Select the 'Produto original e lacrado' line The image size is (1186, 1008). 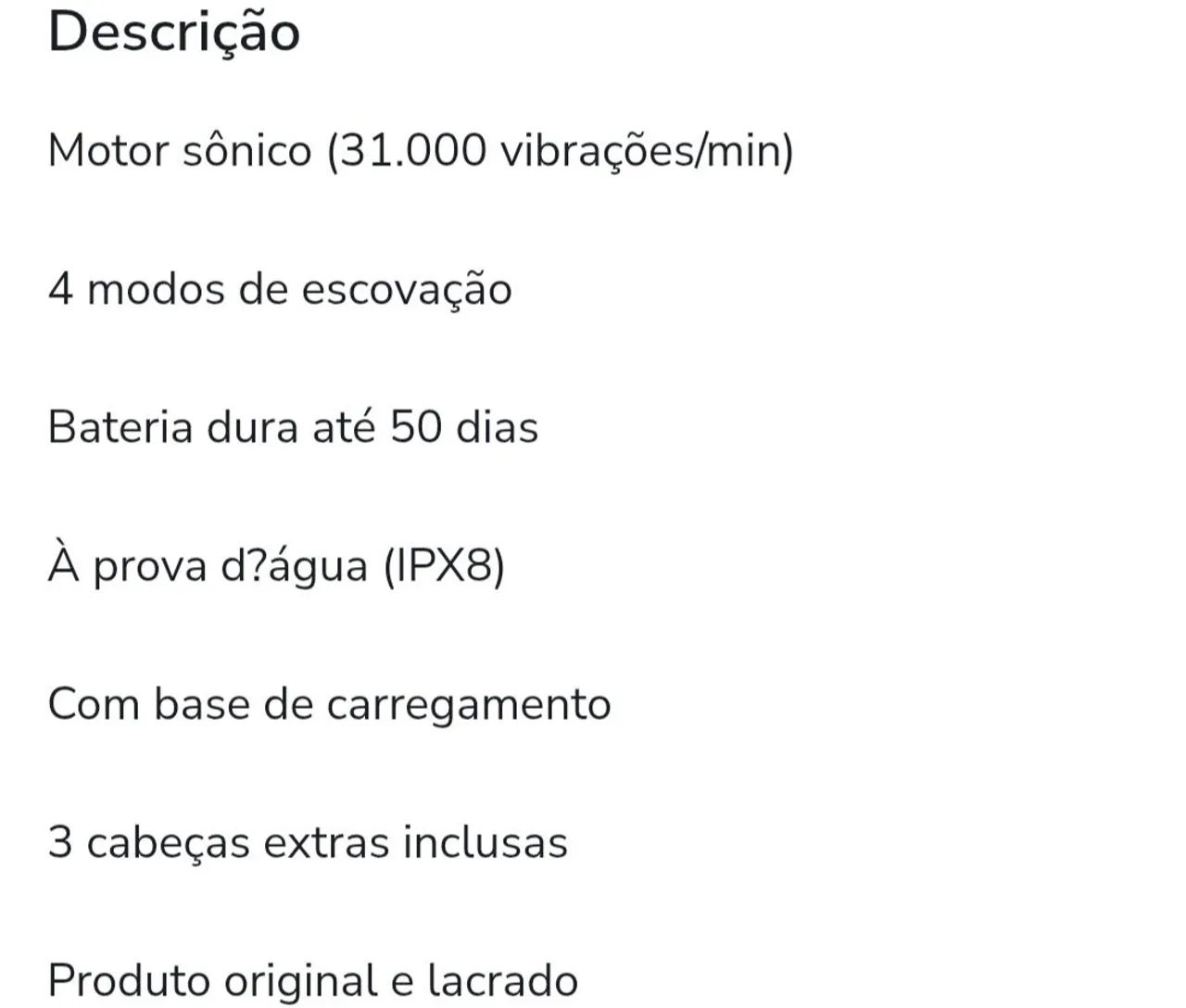click(x=313, y=981)
